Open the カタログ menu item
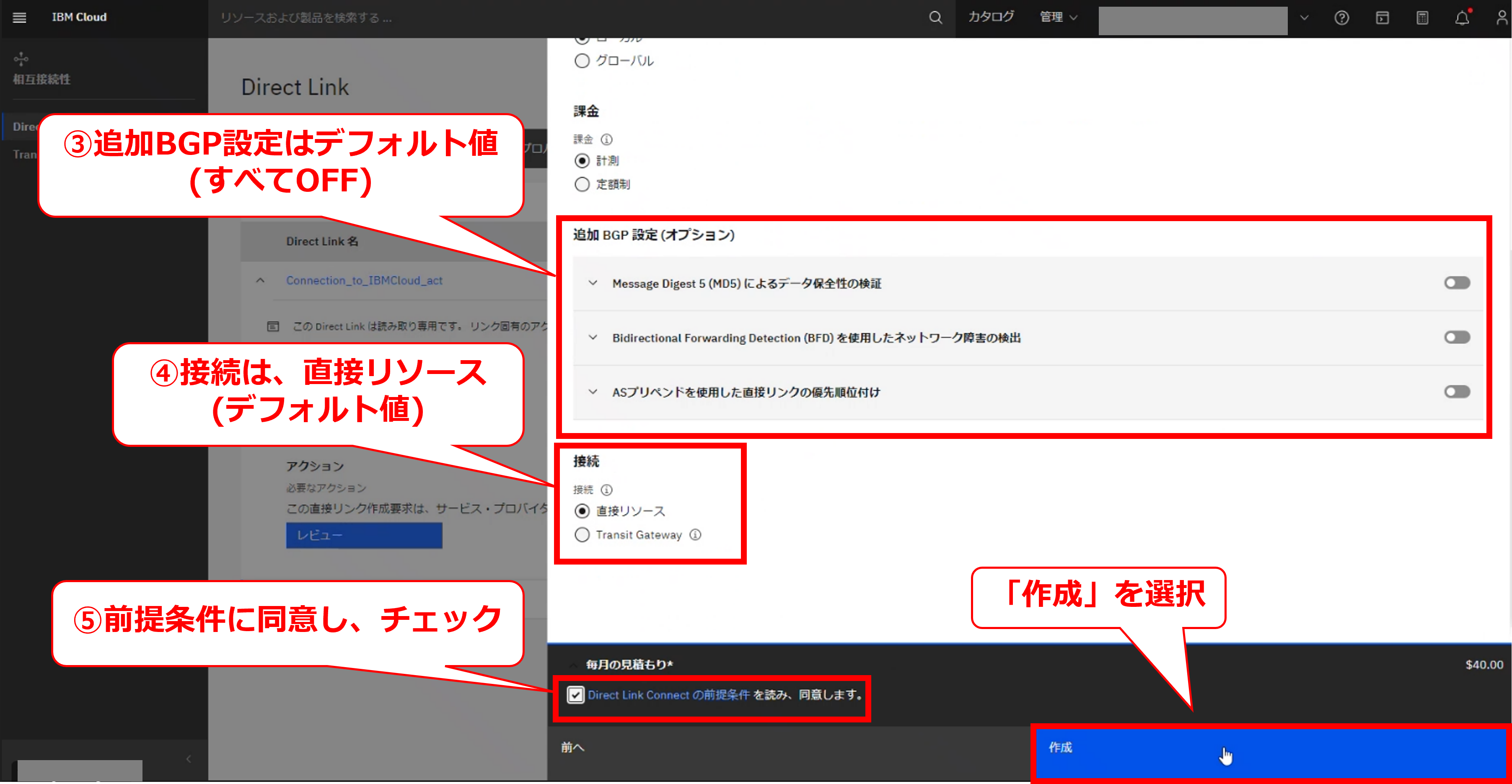The height and width of the screenshot is (784, 1512). coord(991,18)
